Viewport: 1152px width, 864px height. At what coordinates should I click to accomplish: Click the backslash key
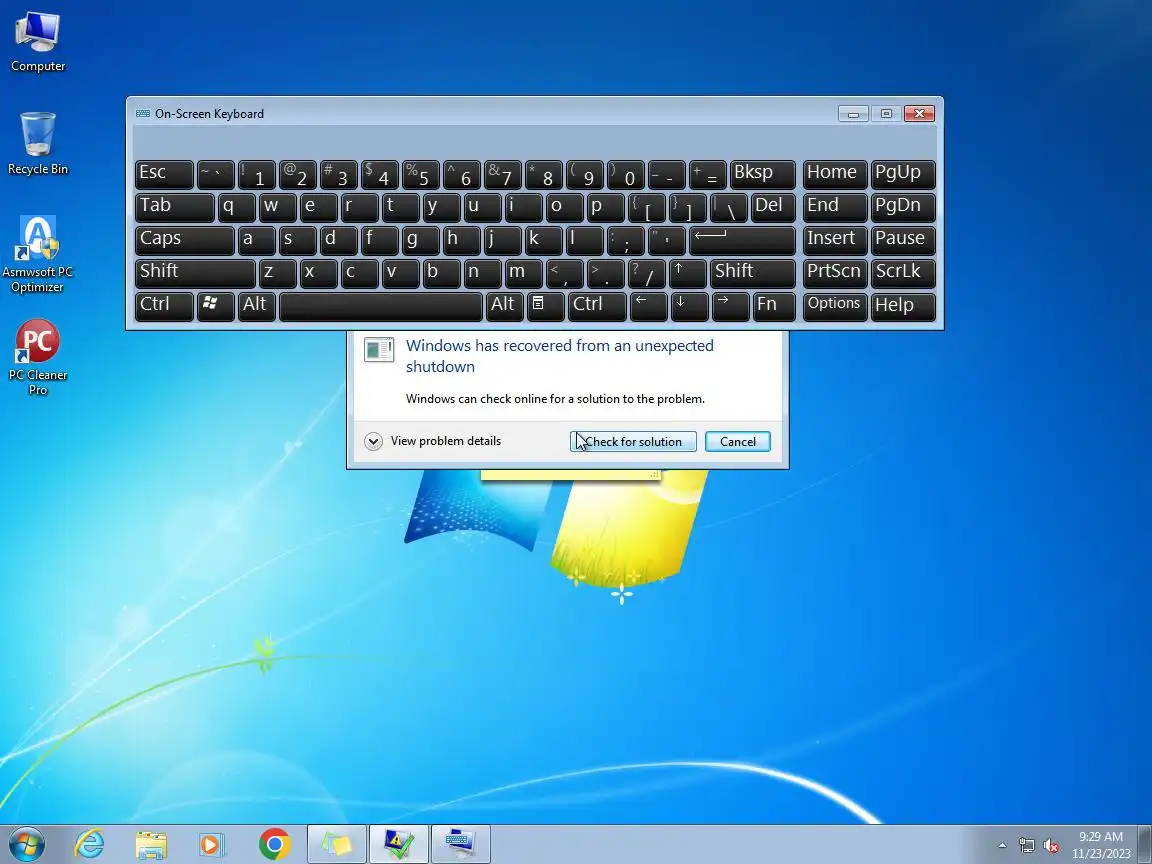click(728, 206)
